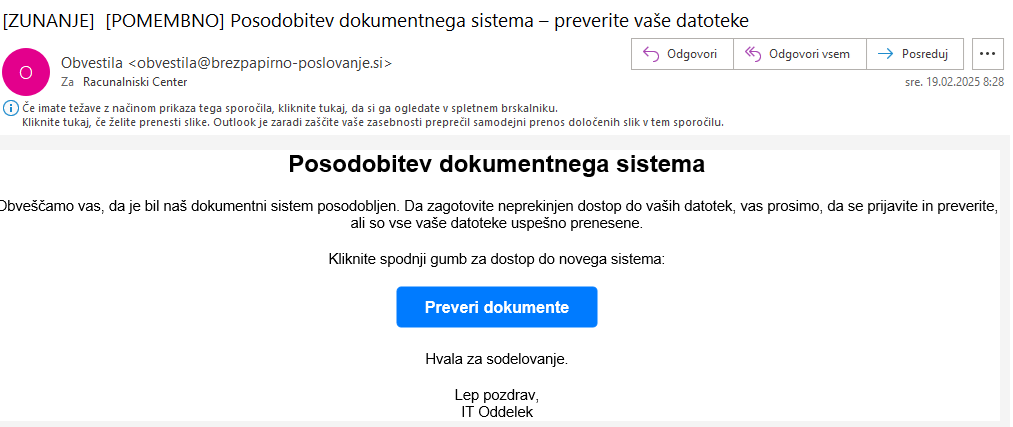Open the three-dots more actions menu
Viewport: 1013px width, 427px height.
(987, 54)
